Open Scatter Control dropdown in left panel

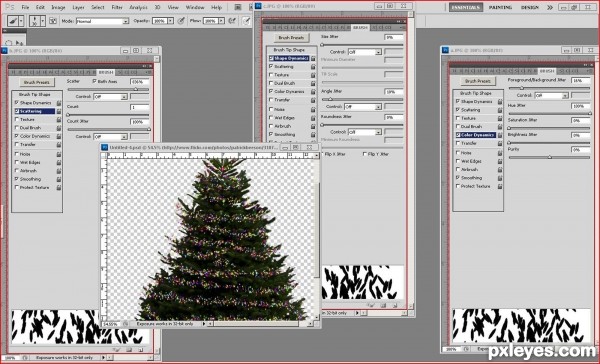111,97
